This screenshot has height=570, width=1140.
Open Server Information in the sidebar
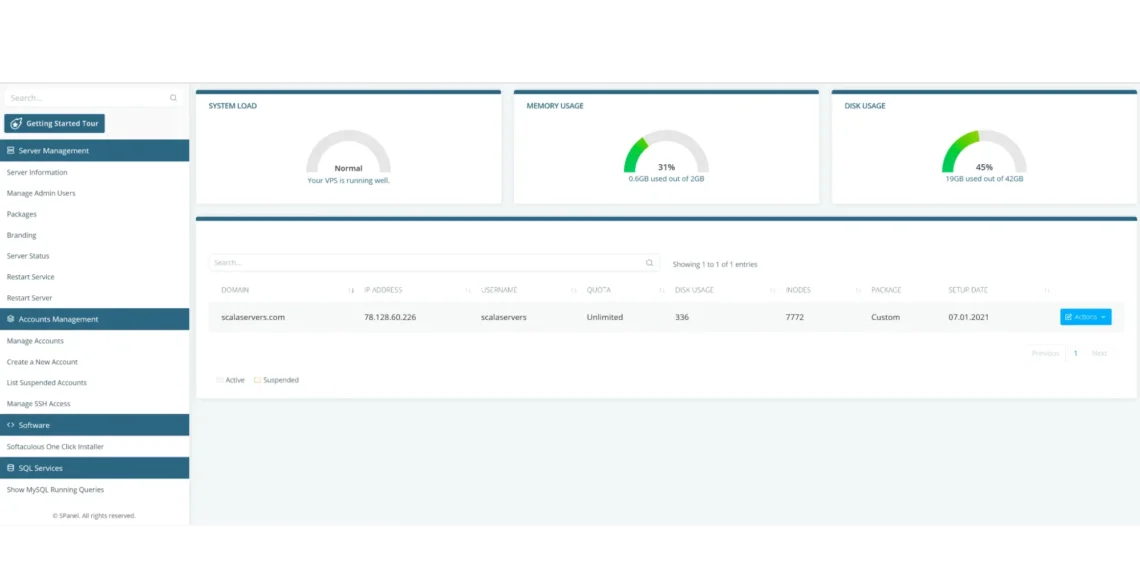(x=37, y=172)
